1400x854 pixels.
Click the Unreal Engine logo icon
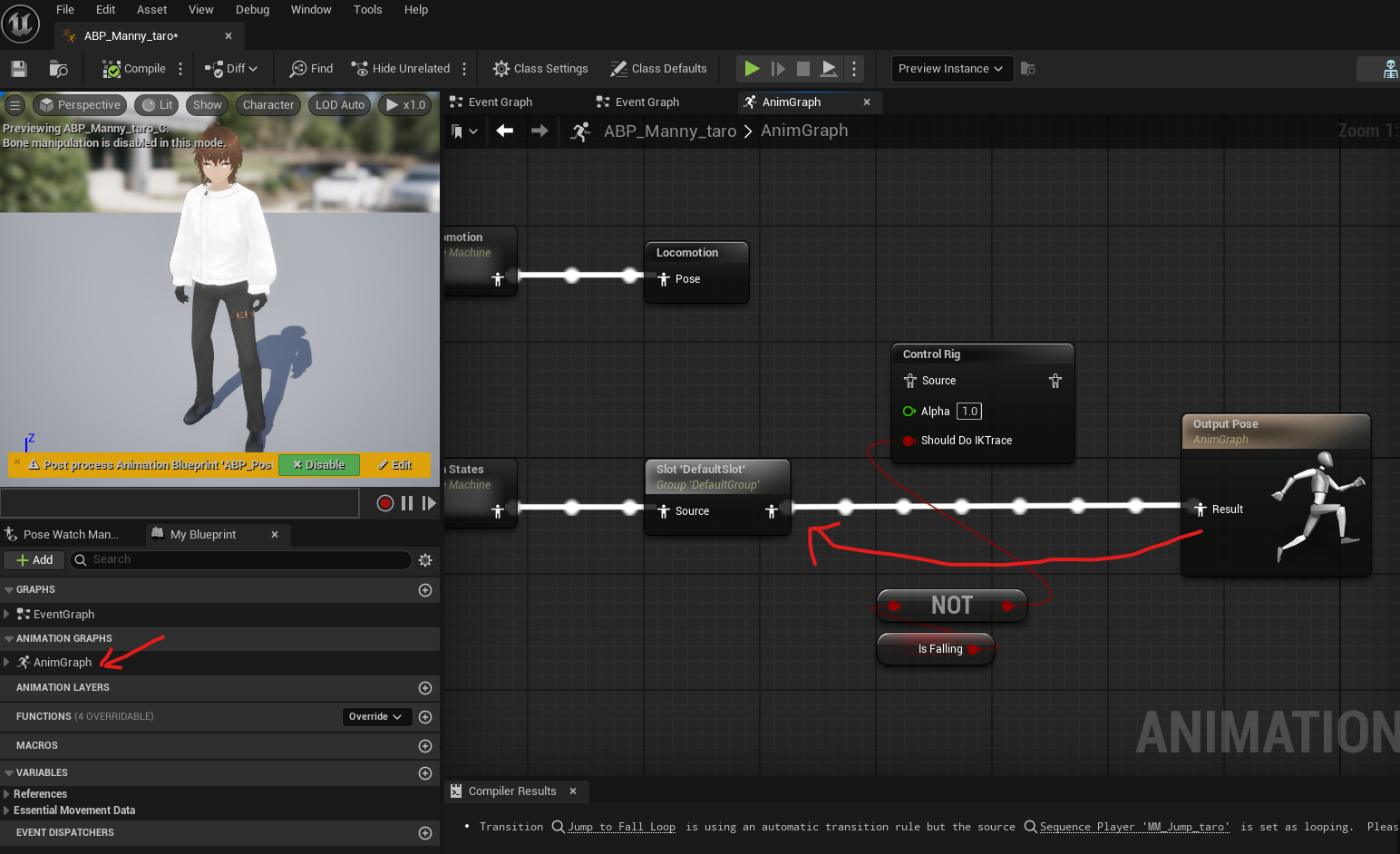(20, 22)
